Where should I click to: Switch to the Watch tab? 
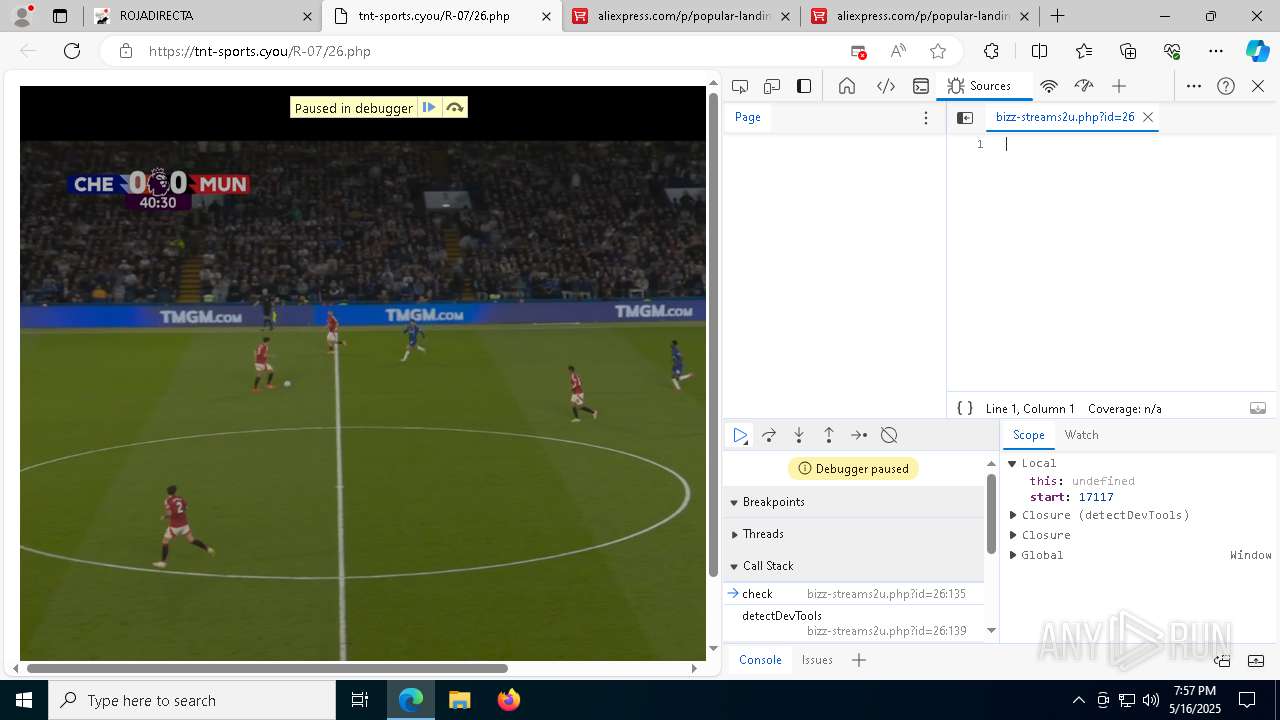(1081, 435)
